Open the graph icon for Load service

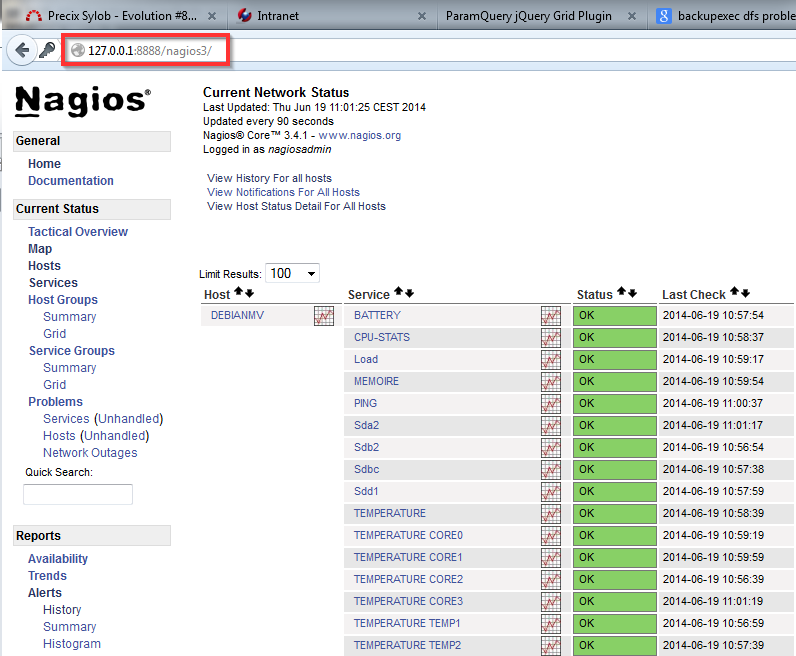click(551, 359)
